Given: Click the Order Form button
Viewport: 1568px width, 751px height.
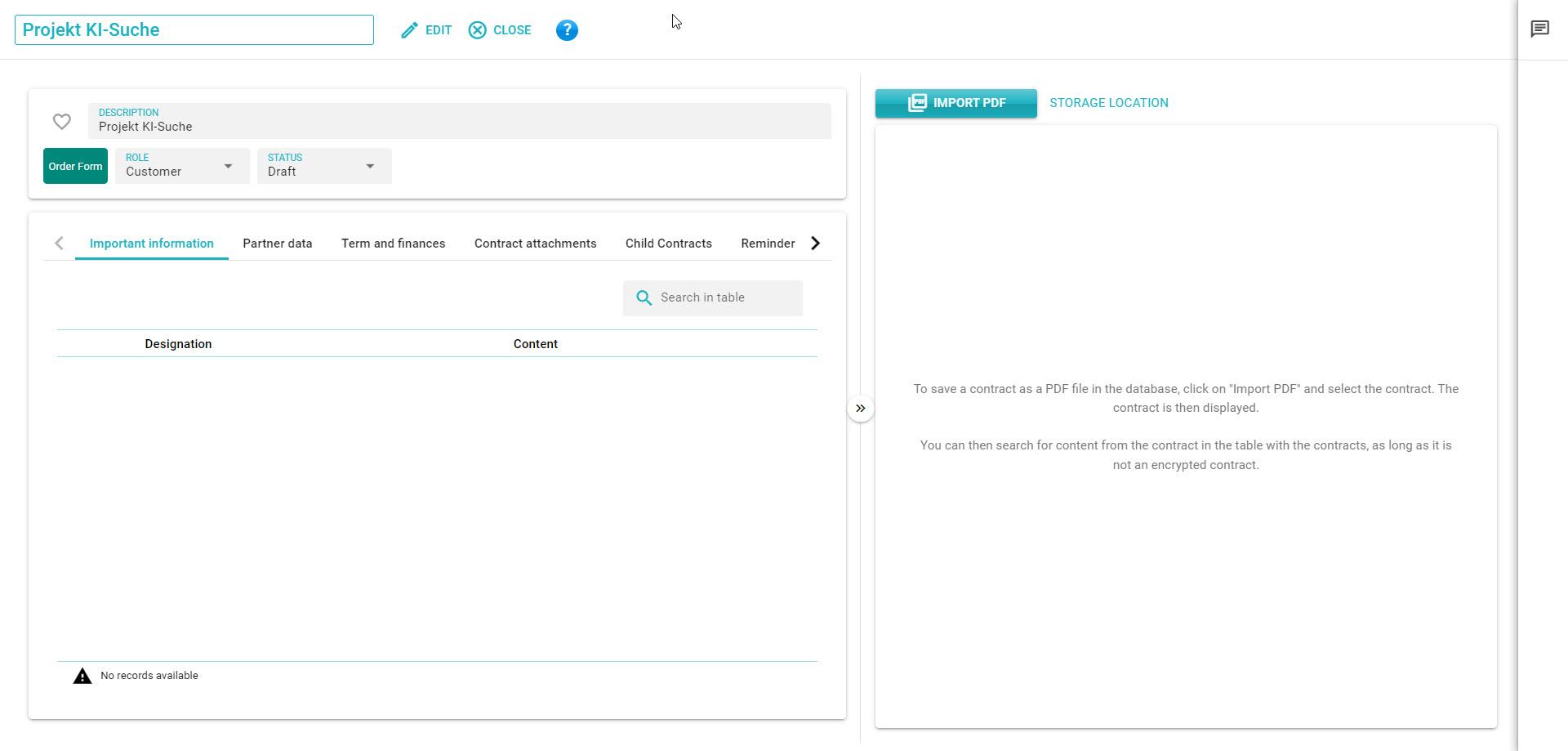Looking at the screenshot, I should tap(75, 166).
